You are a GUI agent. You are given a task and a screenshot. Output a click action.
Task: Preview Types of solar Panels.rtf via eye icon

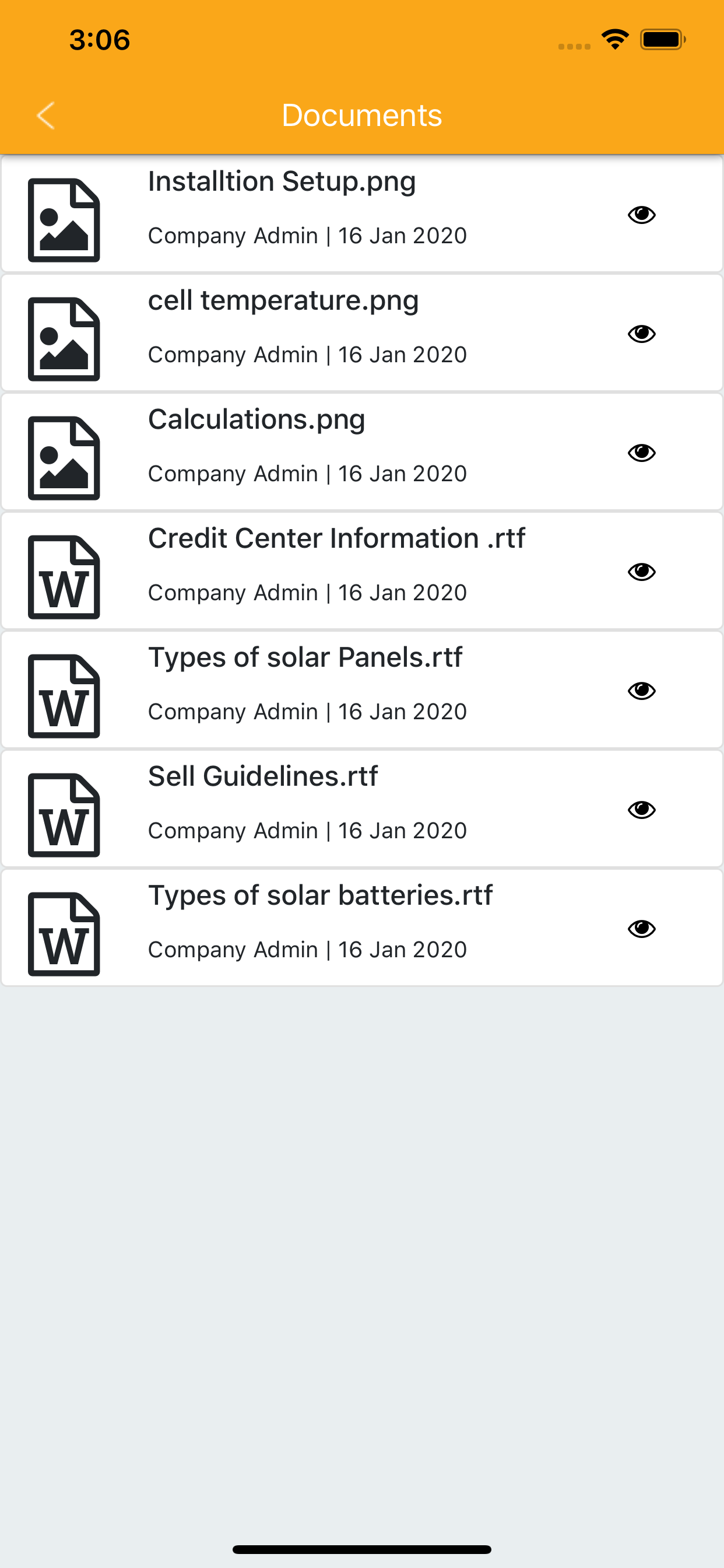click(x=641, y=691)
